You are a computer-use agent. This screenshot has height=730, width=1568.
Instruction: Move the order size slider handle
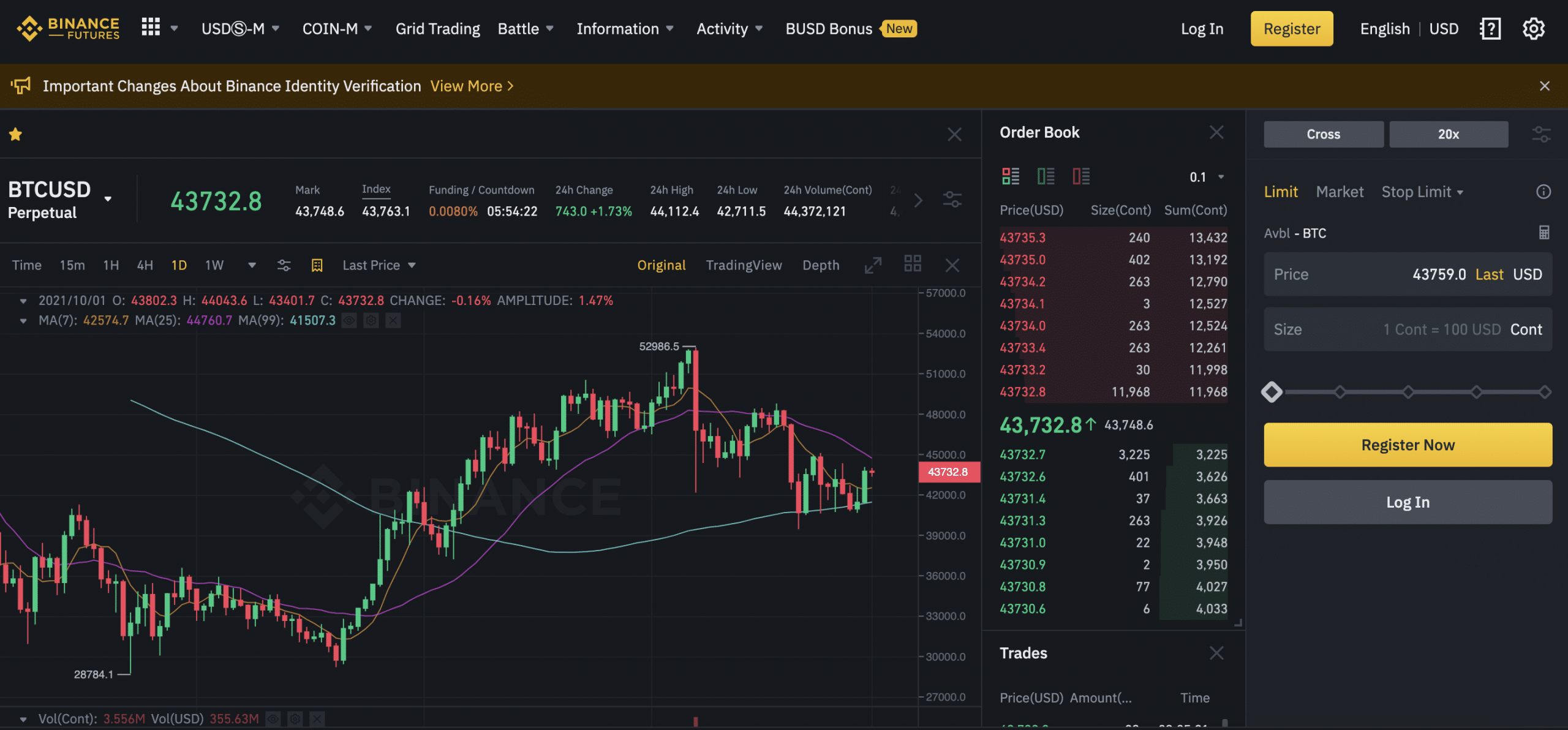click(1272, 392)
